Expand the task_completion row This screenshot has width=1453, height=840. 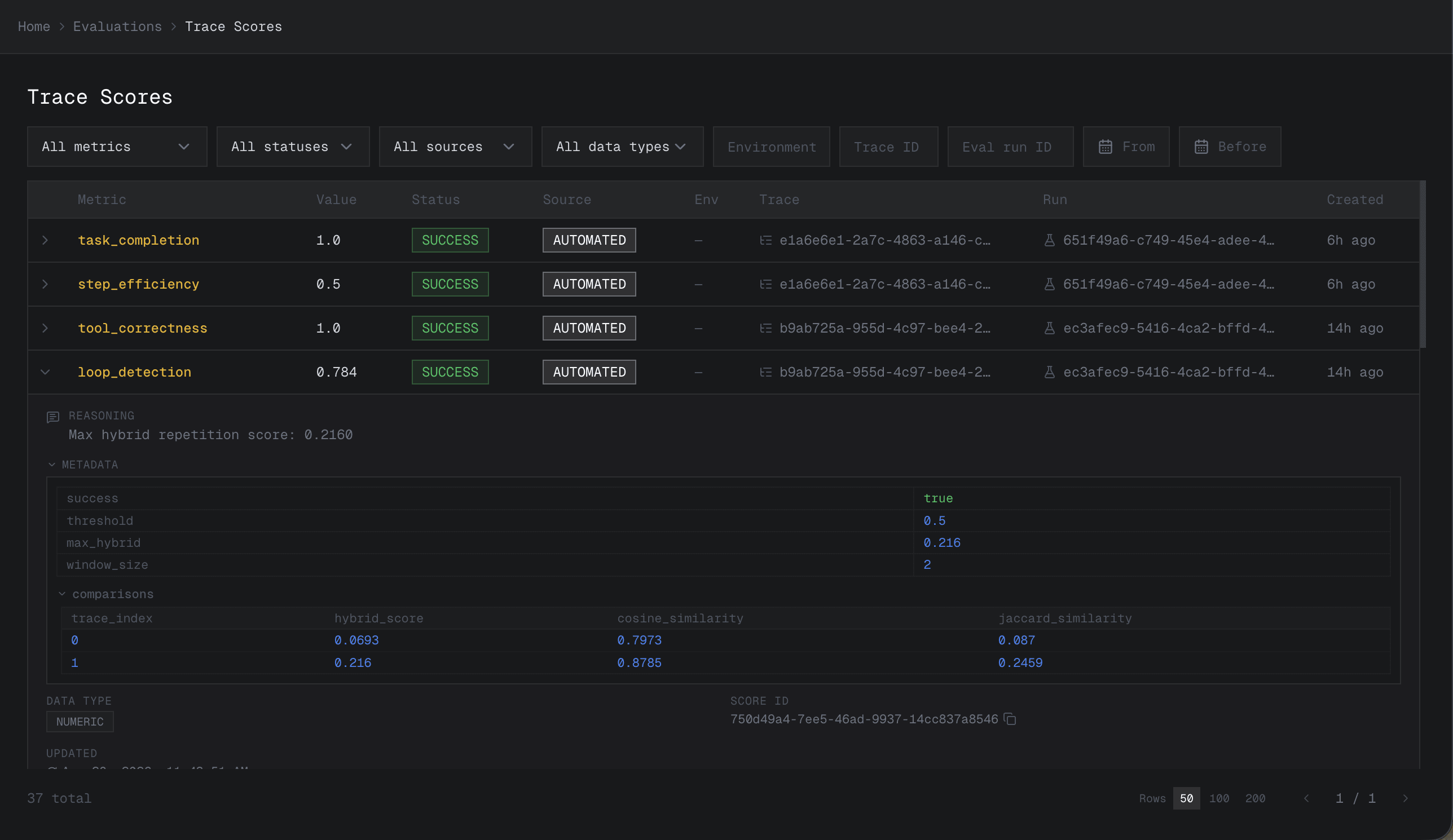(x=45, y=240)
